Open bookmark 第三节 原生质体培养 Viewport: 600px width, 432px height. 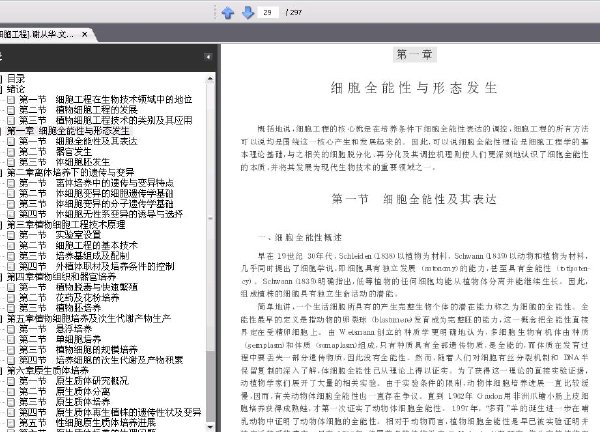[x=65, y=401]
